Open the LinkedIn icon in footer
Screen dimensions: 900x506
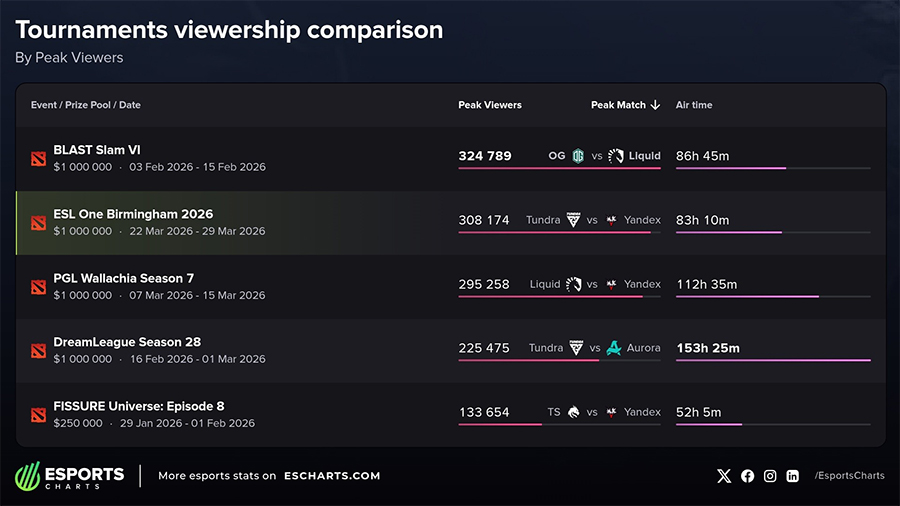(793, 476)
